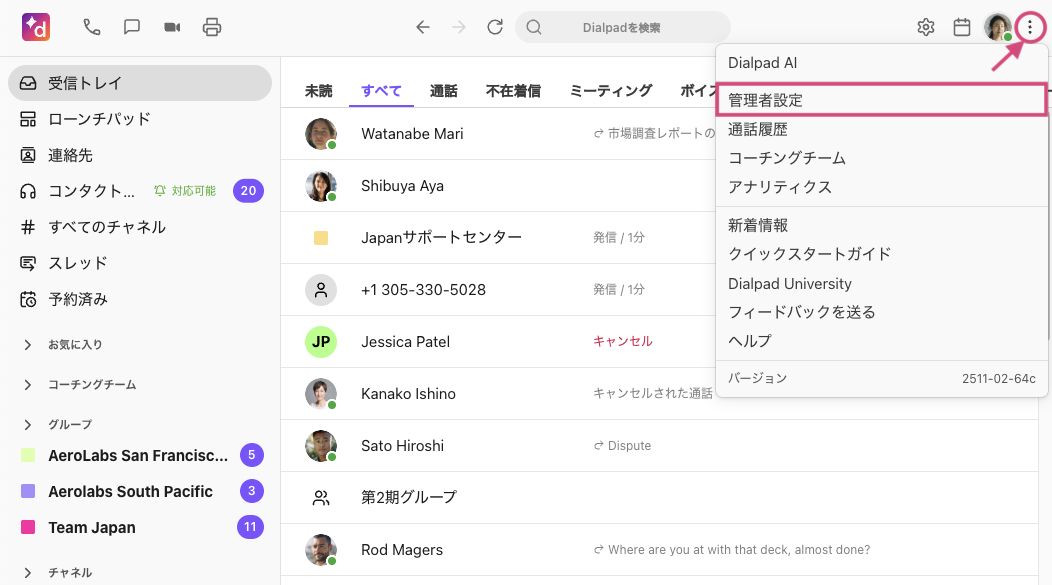Screen dimensions: 1052x585
Task: Expand the コーチングチーム sidebar section
Action: tap(28, 385)
